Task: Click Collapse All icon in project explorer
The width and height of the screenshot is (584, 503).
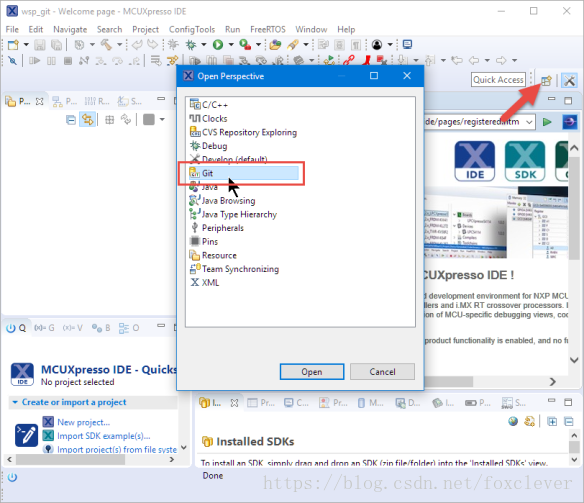Action: (x=71, y=120)
